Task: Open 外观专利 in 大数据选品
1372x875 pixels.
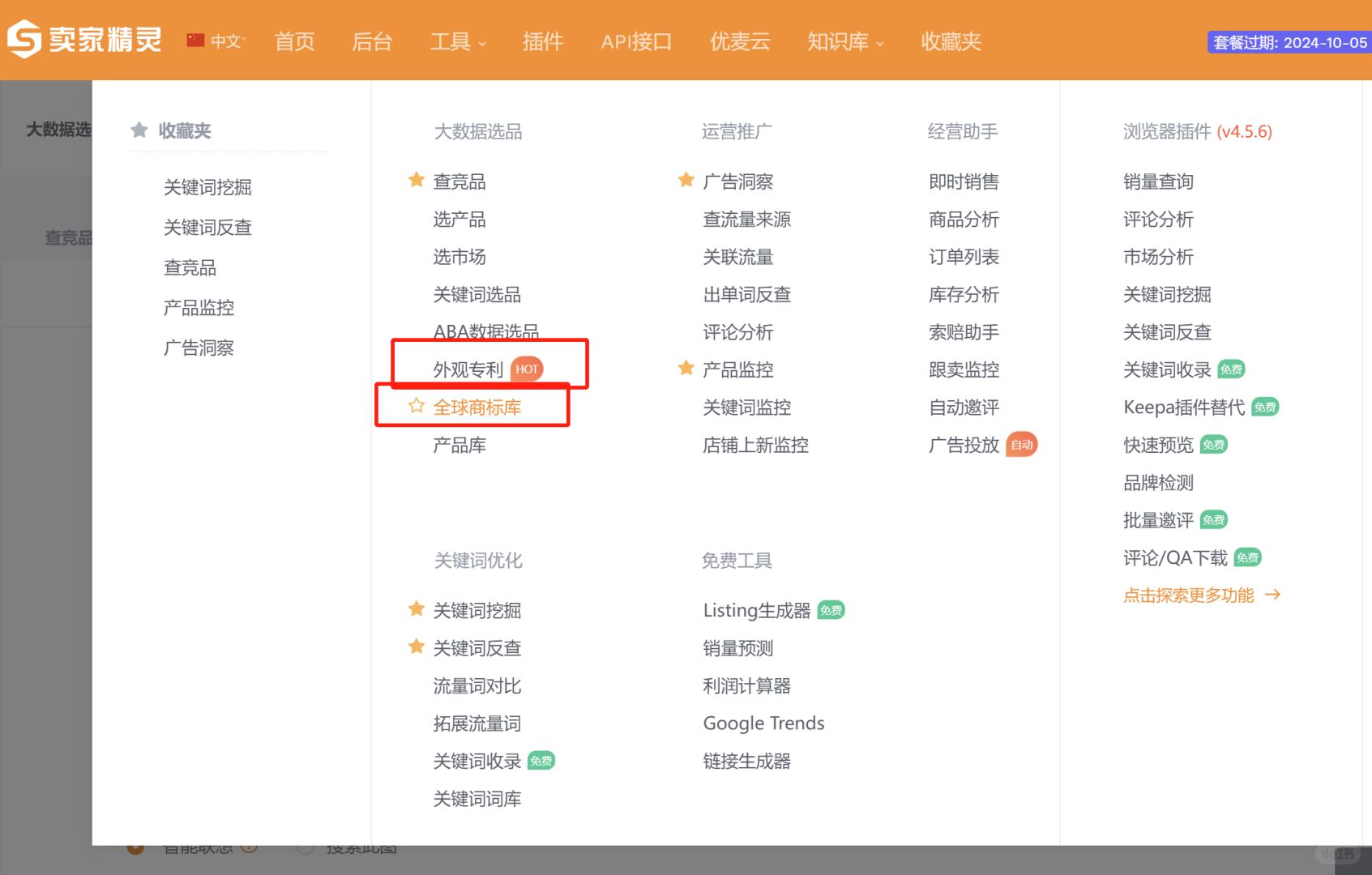Action: [468, 369]
